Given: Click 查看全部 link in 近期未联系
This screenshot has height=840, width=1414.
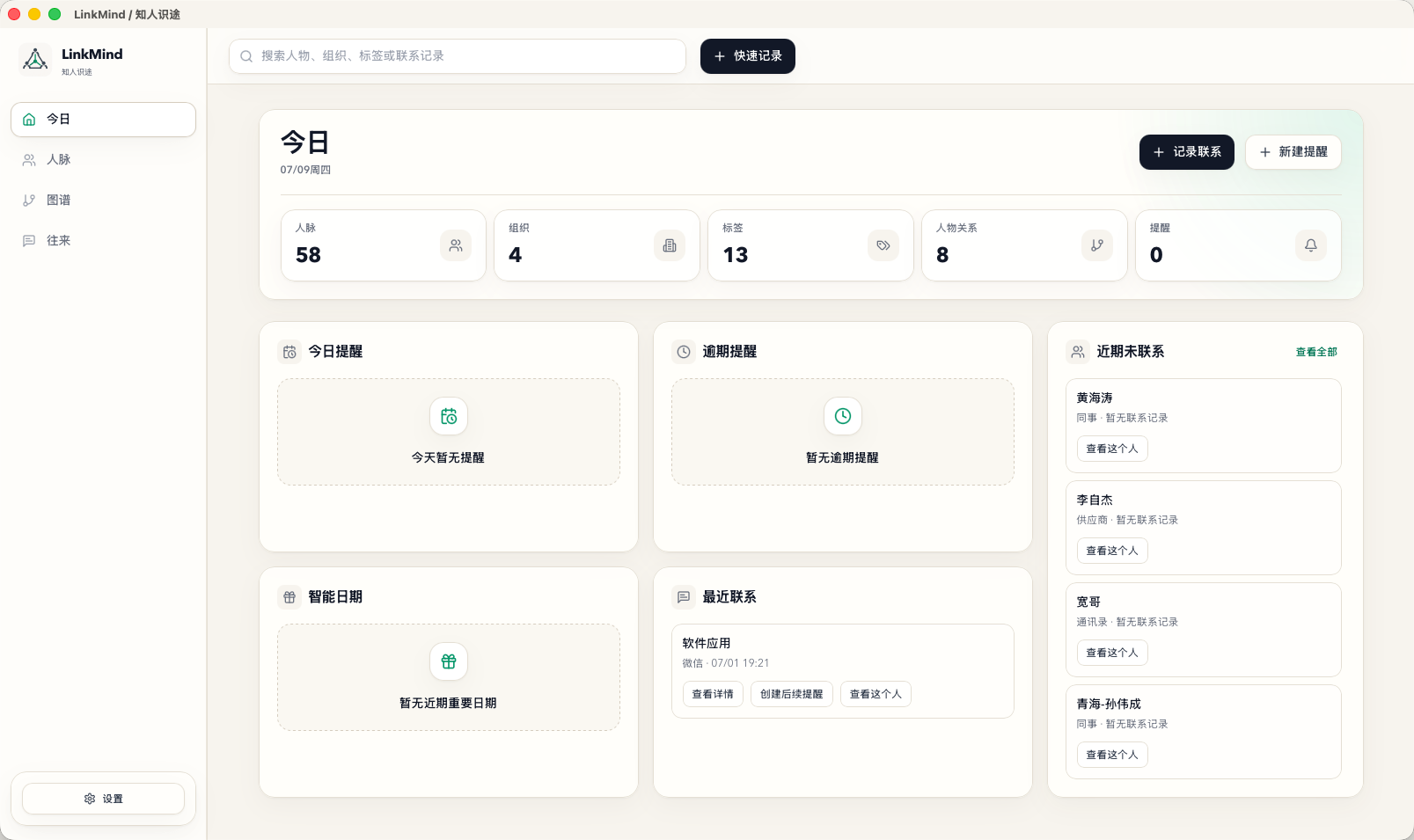Looking at the screenshot, I should pos(1316,352).
